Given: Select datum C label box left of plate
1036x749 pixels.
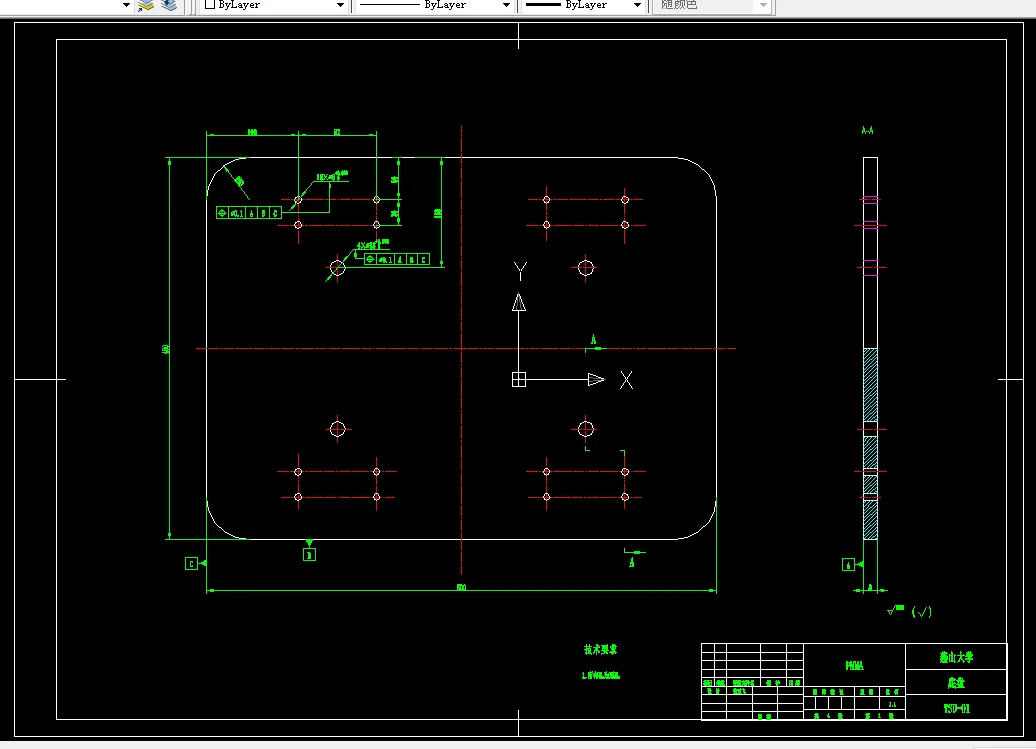Looking at the screenshot, I should tap(191, 563).
